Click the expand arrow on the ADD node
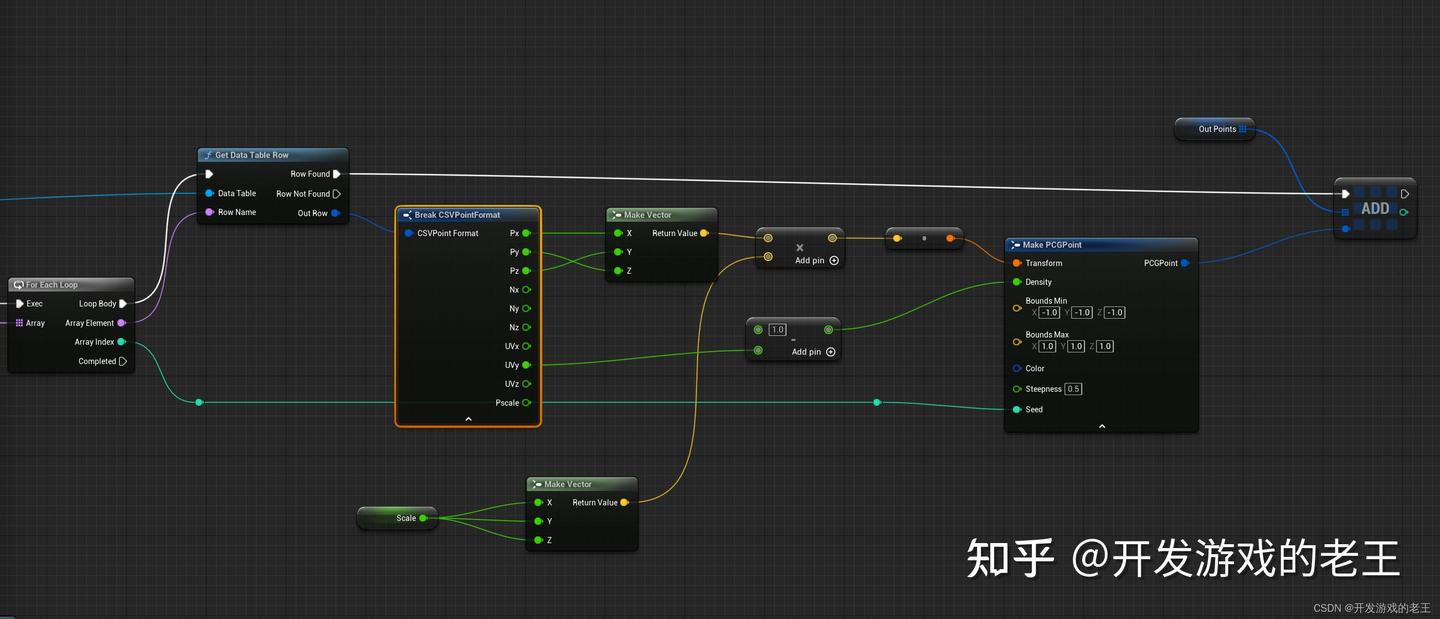The height and width of the screenshot is (619, 1440). click(x=1404, y=194)
